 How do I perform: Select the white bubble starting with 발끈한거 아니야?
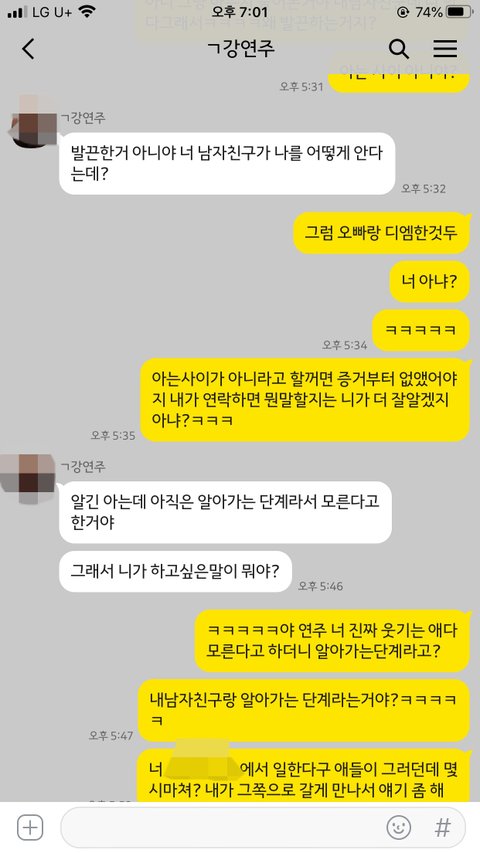click(x=227, y=164)
